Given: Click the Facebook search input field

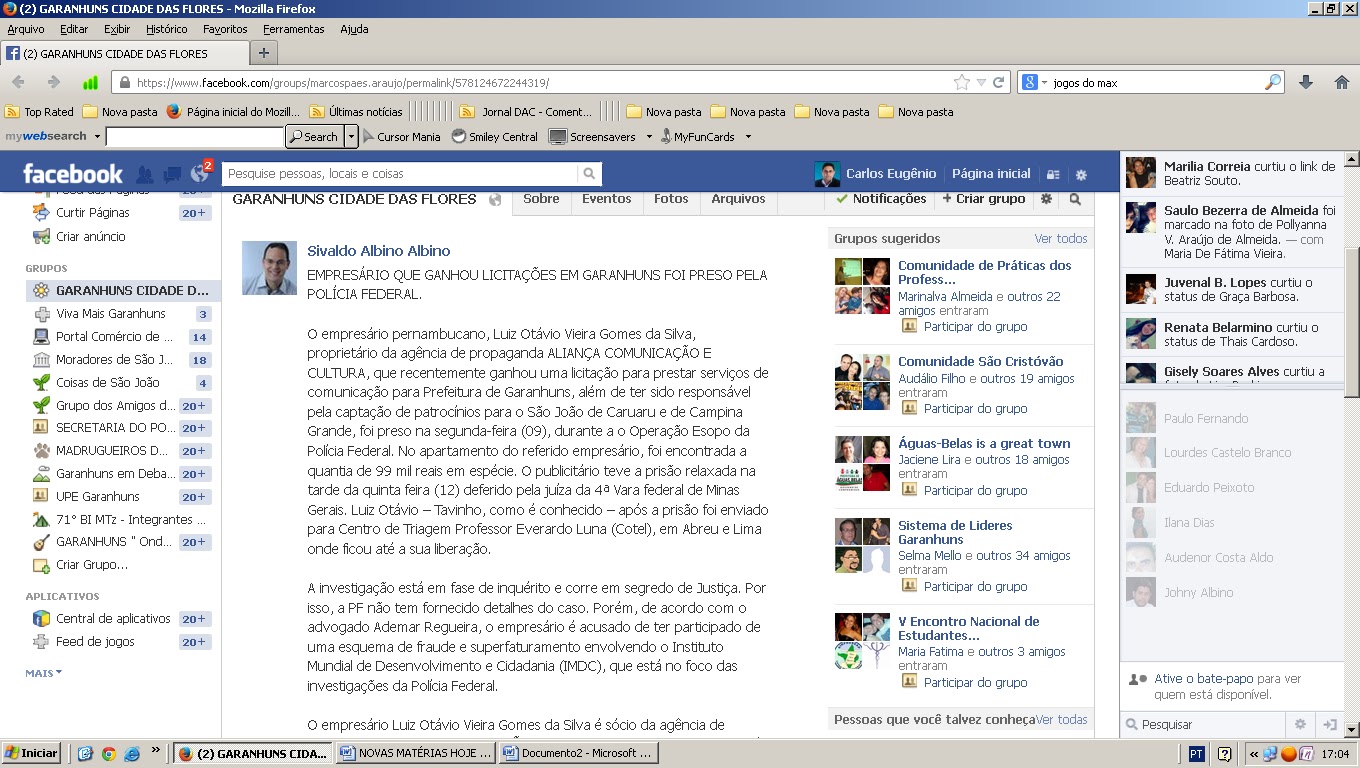Looking at the screenshot, I should click(x=400, y=174).
